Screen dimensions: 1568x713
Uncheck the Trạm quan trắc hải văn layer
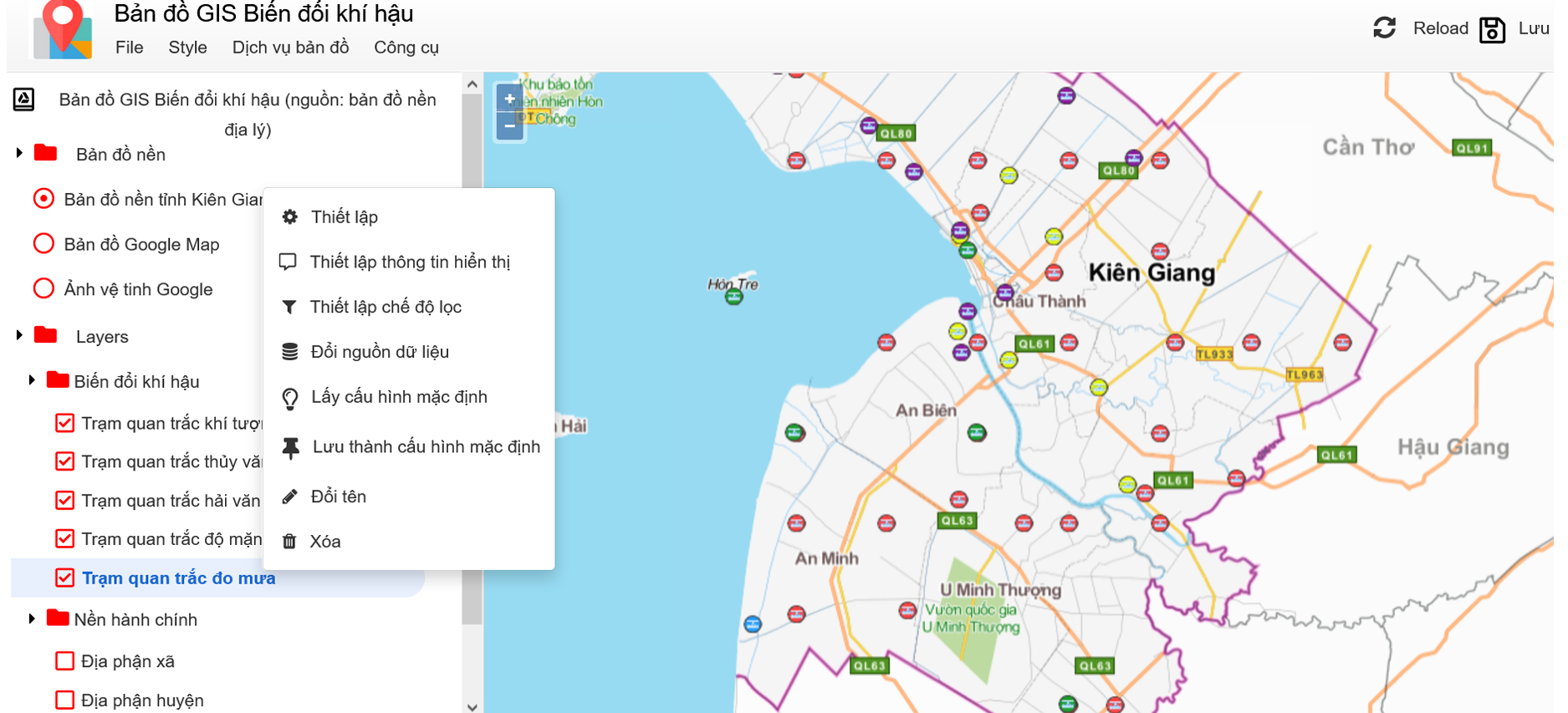(x=64, y=500)
